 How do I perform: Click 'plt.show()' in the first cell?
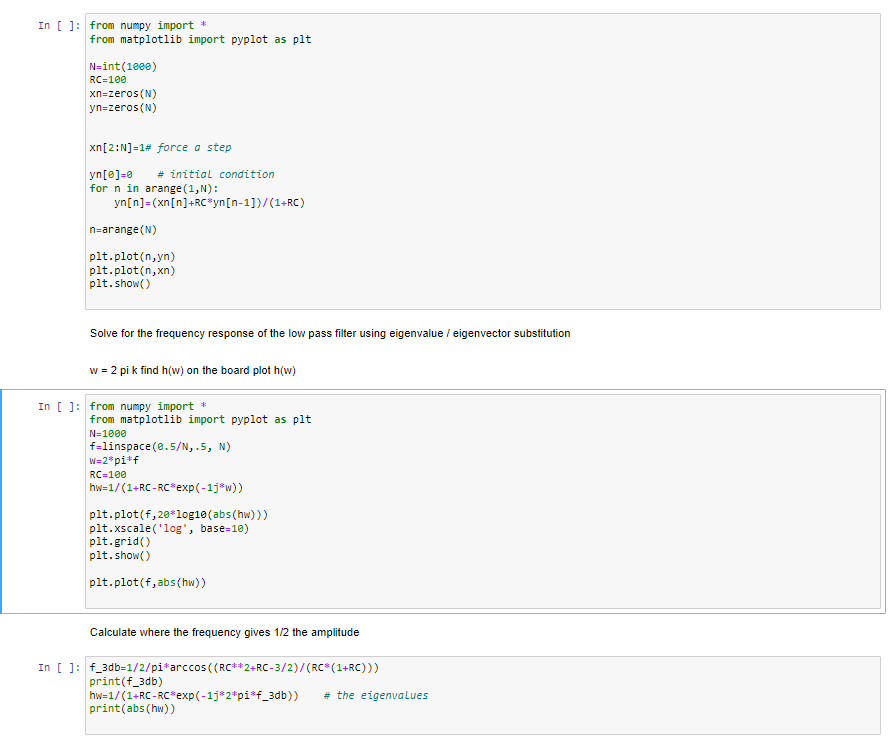click(x=120, y=283)
